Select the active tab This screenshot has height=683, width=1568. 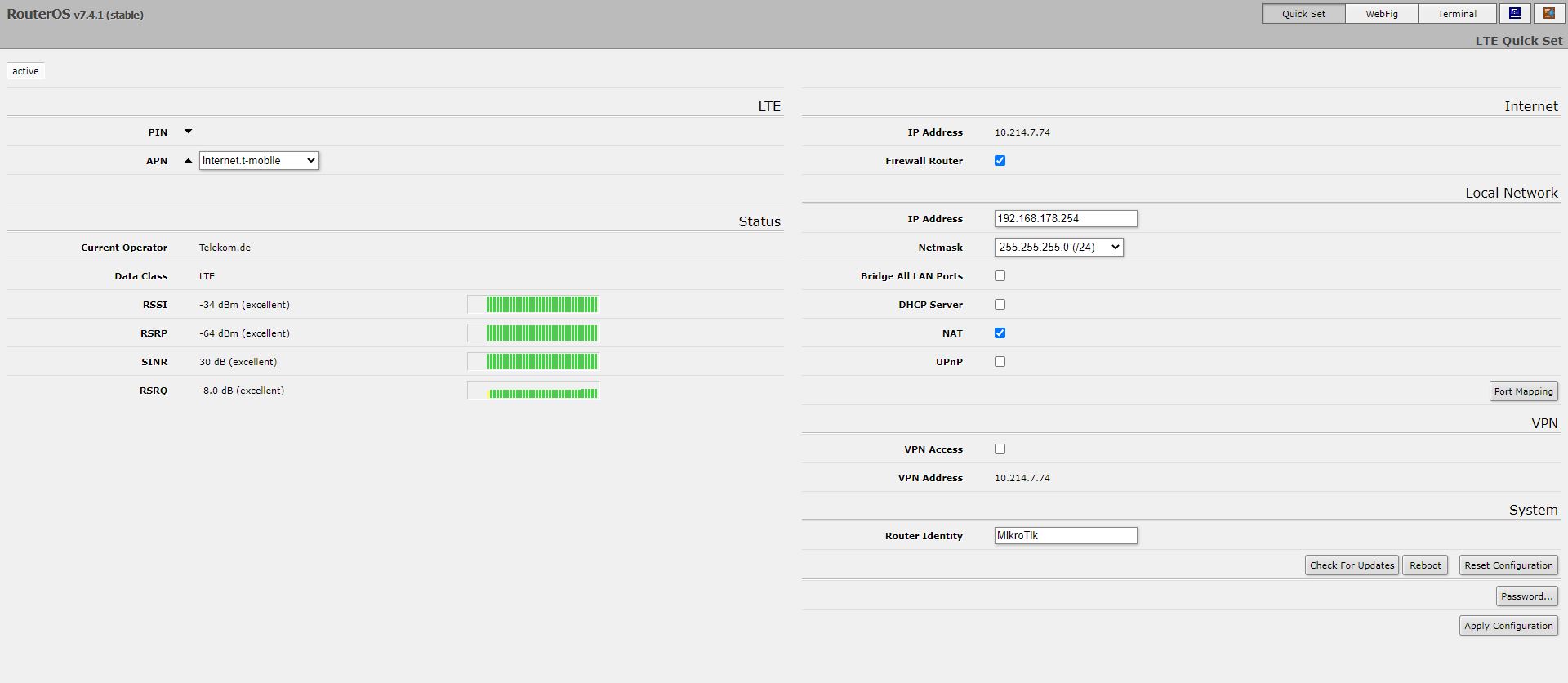click(x=25, y=71)
